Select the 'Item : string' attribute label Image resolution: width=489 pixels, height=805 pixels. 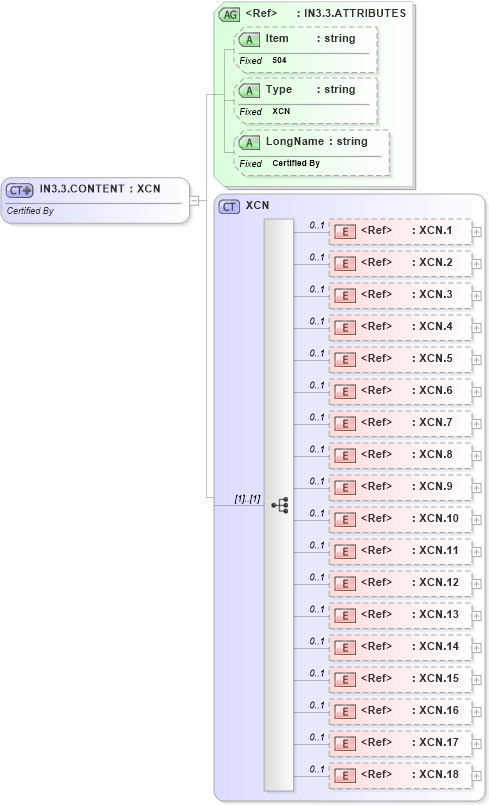click(x=310, y=39)
